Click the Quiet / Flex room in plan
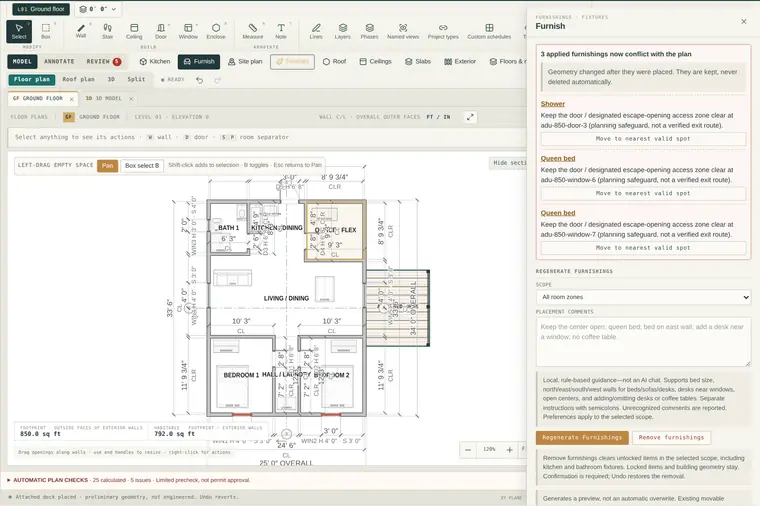The height and width of the screenshot is (506, 760). pyautogui.click(x=335, y=231)
